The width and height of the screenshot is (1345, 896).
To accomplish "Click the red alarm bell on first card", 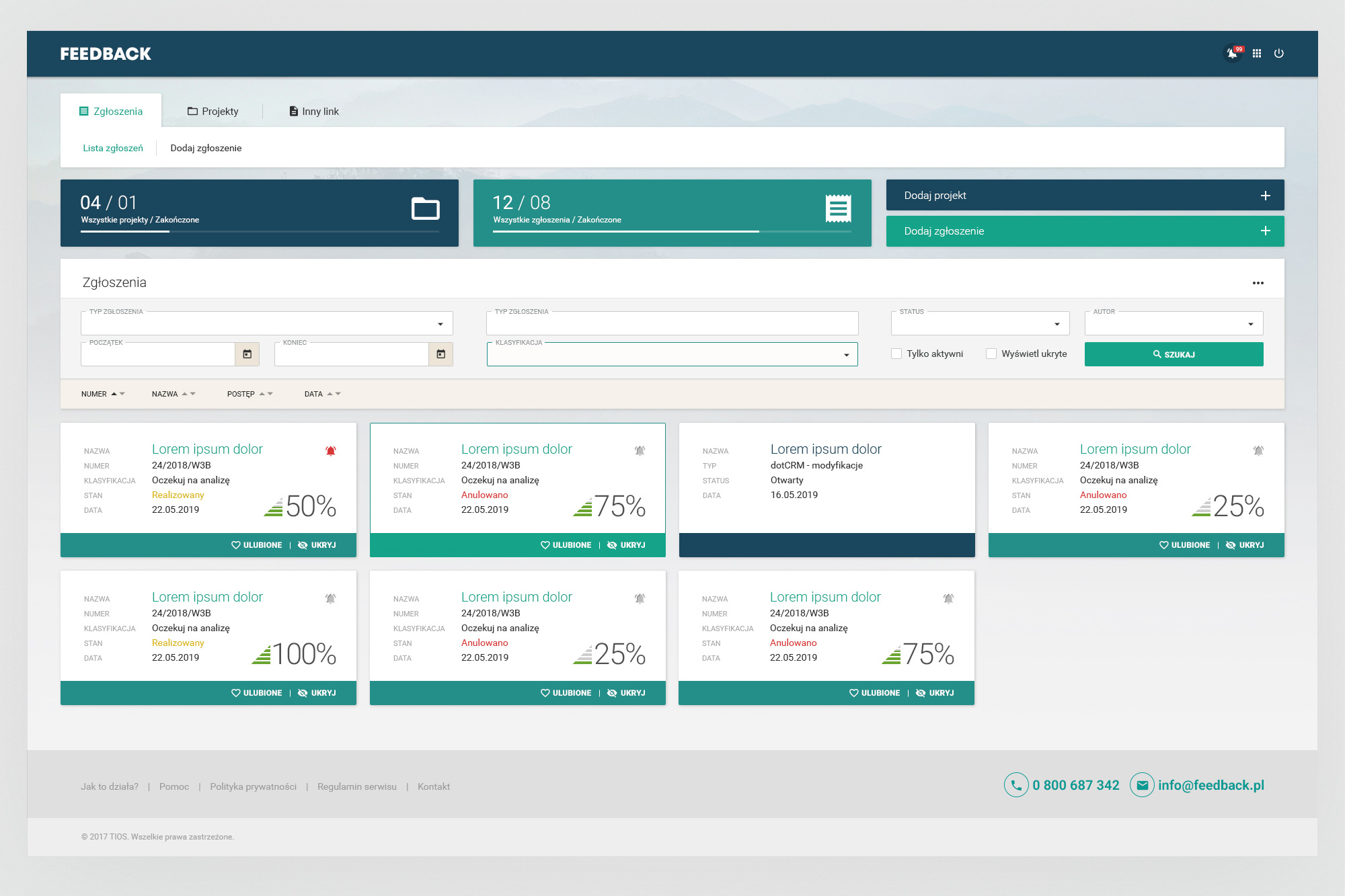I will (330, 451).
